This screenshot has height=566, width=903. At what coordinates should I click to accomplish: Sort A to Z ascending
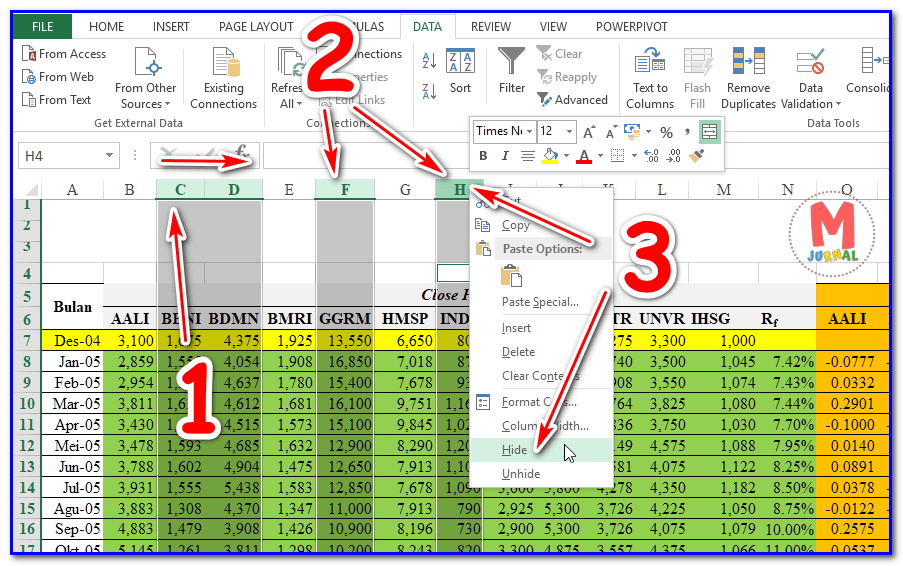[x=429, y=60]
